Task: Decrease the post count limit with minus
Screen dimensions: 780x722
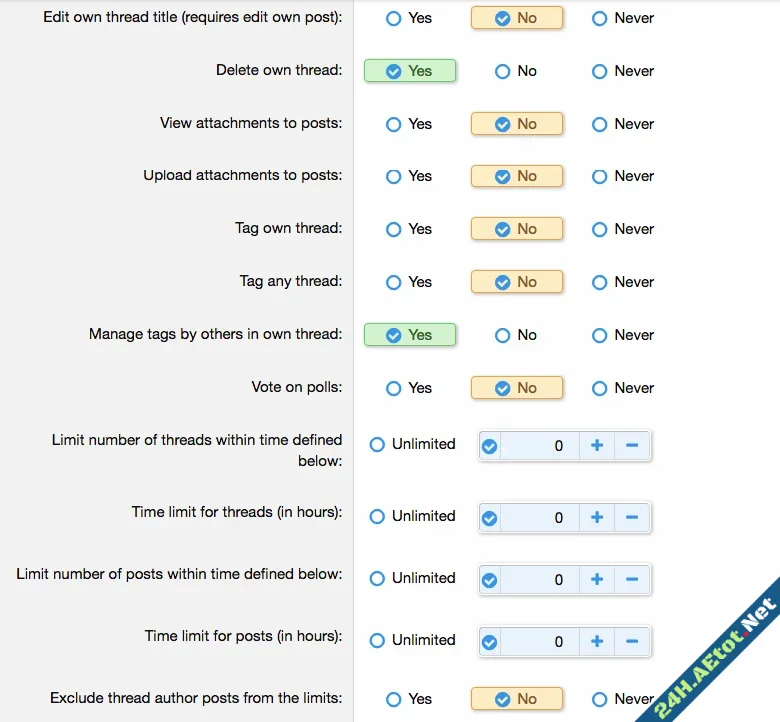Action: 632,580
